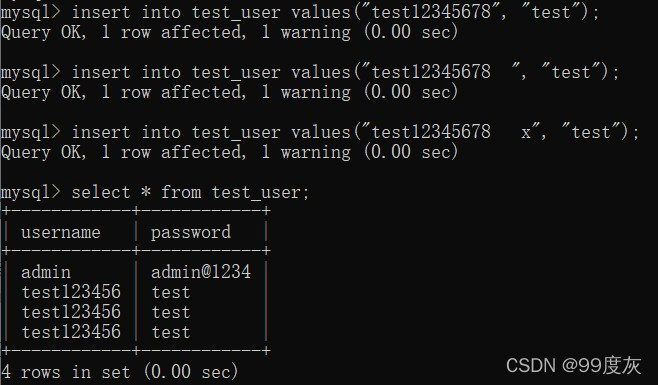
Task: Click the first insert into test_user command
Action: [x=336, y=12]
